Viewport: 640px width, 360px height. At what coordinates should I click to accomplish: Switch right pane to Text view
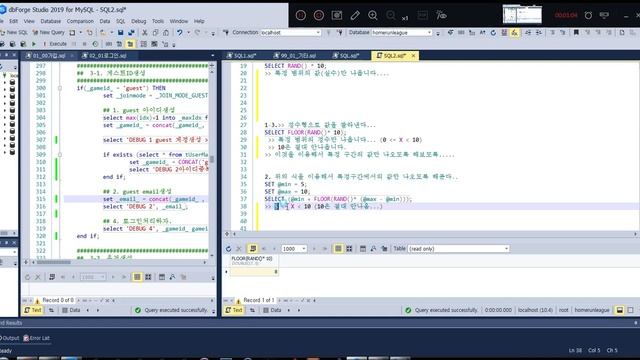235,310
